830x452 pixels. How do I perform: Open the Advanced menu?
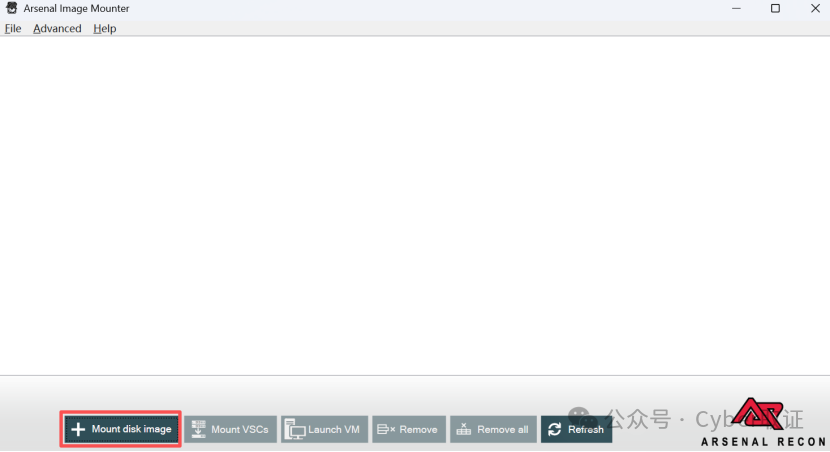coord(57,29)
